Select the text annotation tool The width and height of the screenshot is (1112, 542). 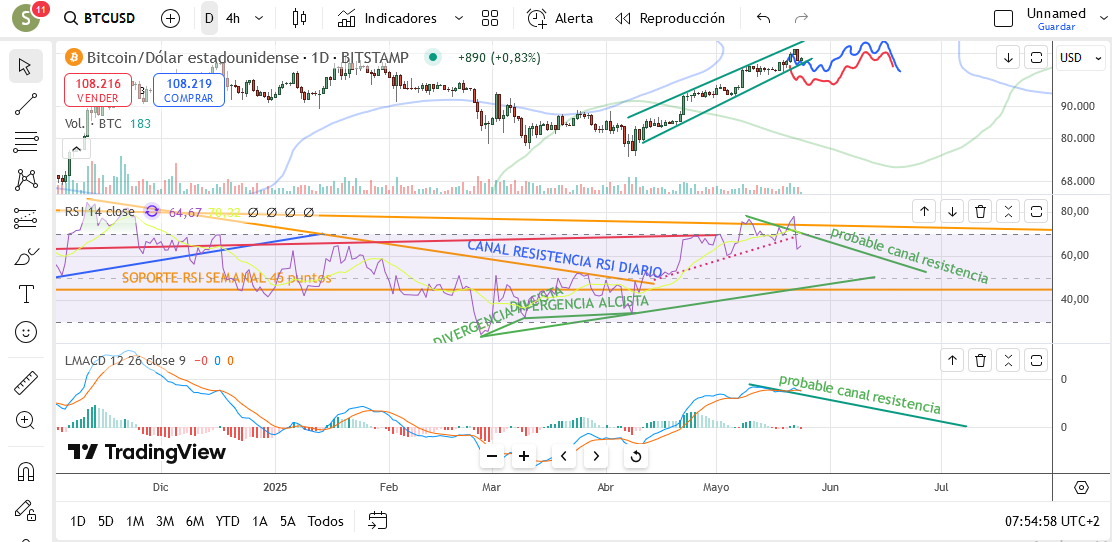coord(26,293)
